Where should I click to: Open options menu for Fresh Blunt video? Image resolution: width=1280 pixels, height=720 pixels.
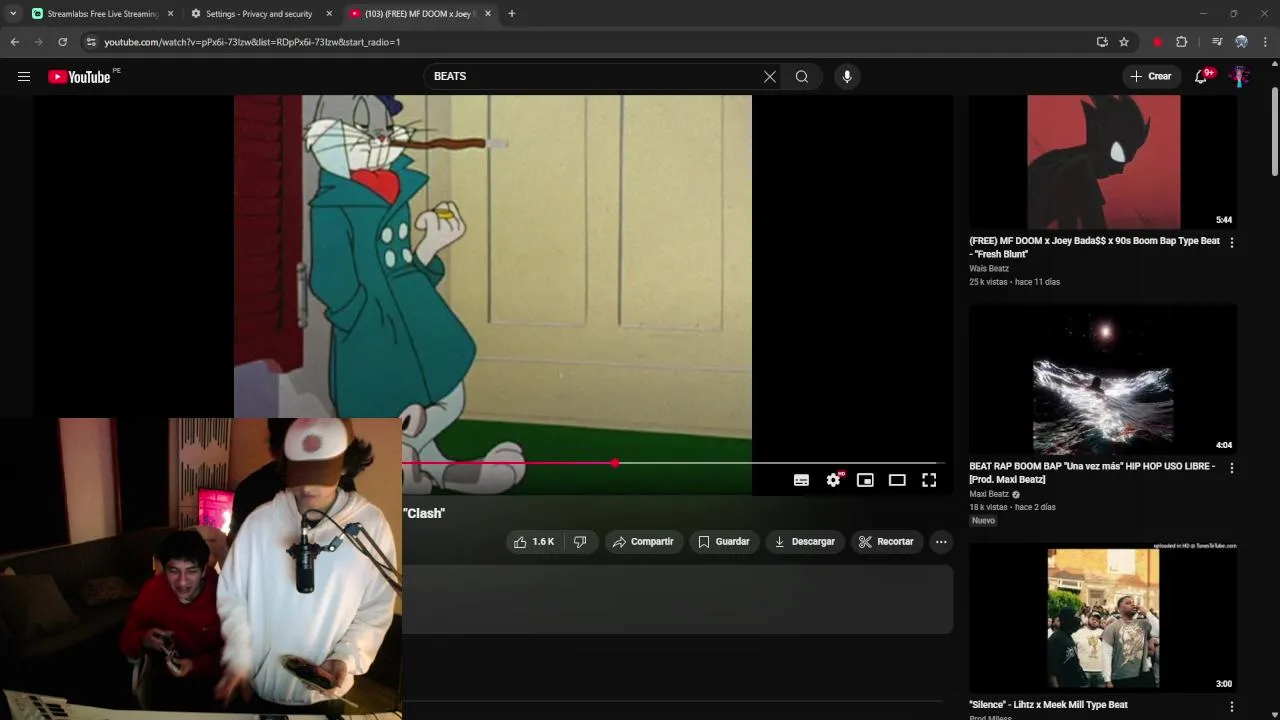pos(1231,242)
